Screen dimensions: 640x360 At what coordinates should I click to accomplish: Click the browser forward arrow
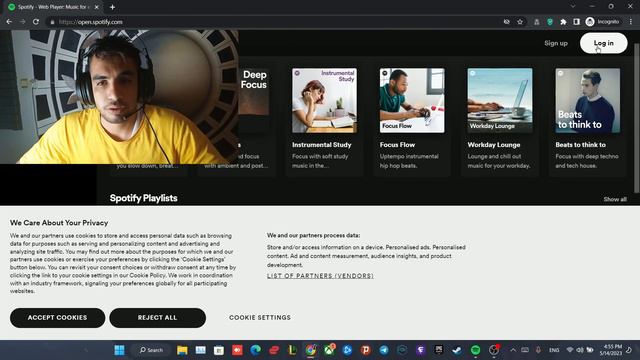pyautogui.click(x=22, y=22)
